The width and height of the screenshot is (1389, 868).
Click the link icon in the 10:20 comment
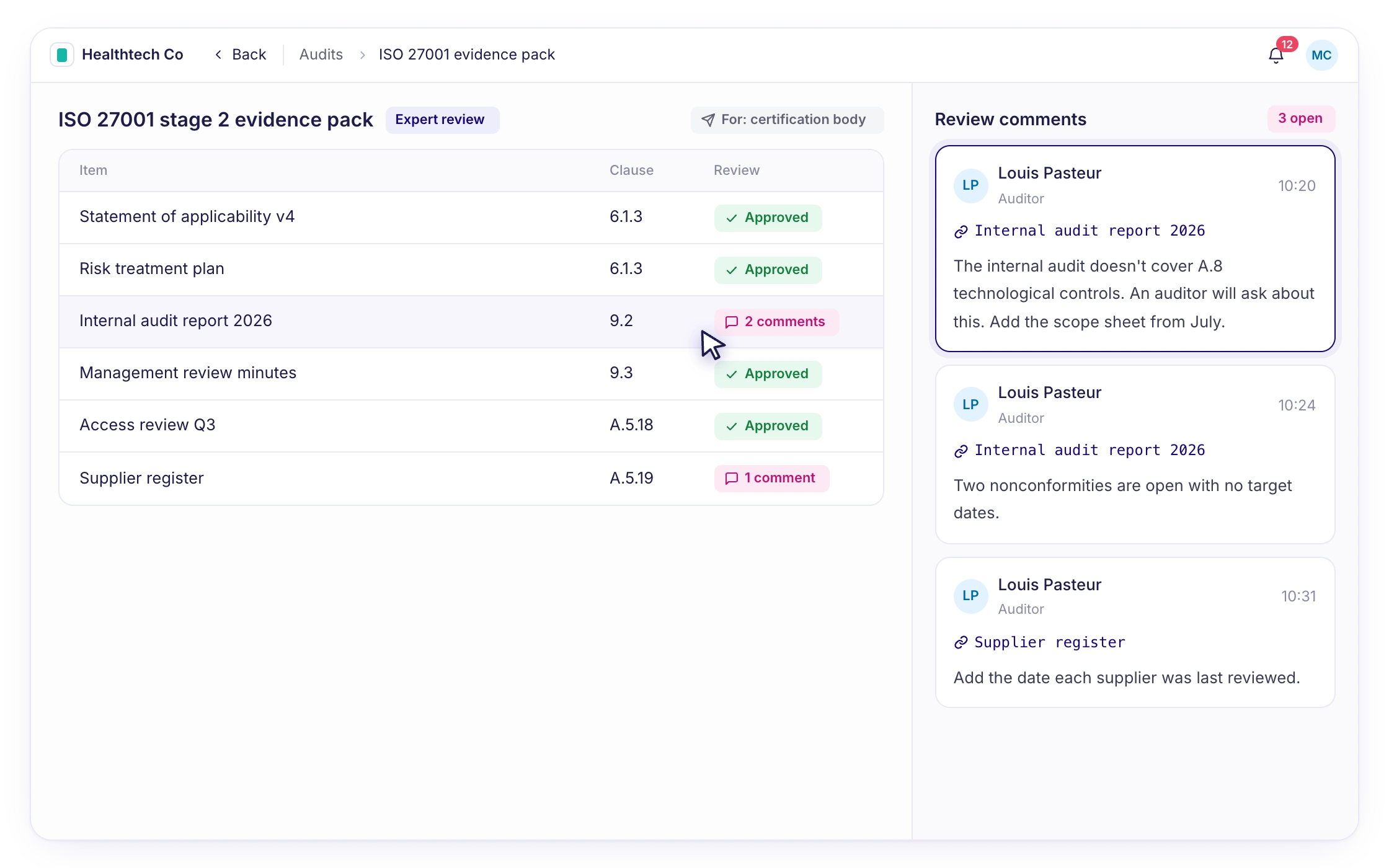[x=961, y=231]
